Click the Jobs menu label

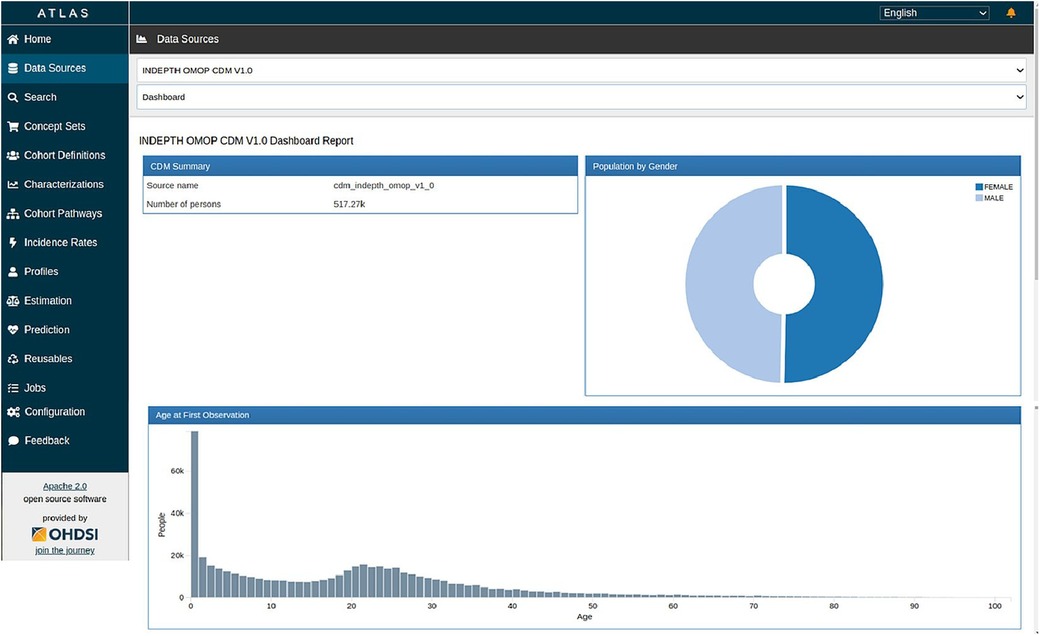[x=35, y=388]
